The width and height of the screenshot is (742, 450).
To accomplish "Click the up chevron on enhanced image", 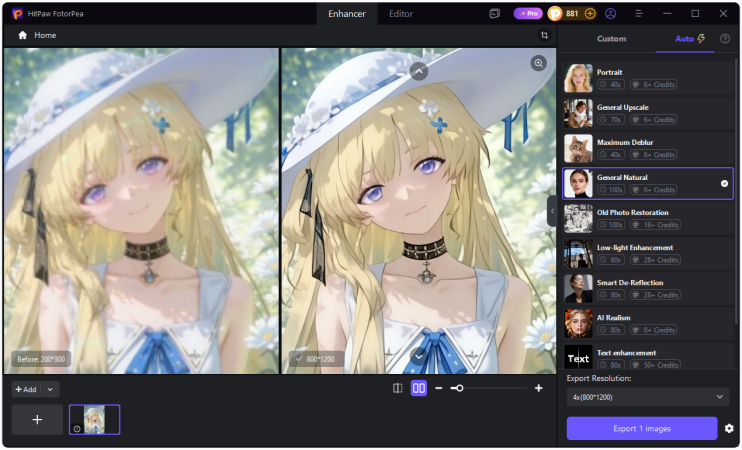I will (419, 71).
